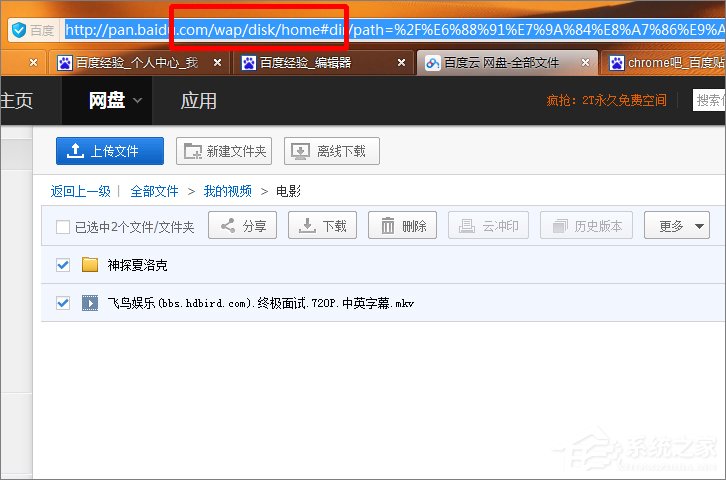Toggle the select-all checkbox
The width and height of the screenshot is (726, 480).
click(63, 227)
